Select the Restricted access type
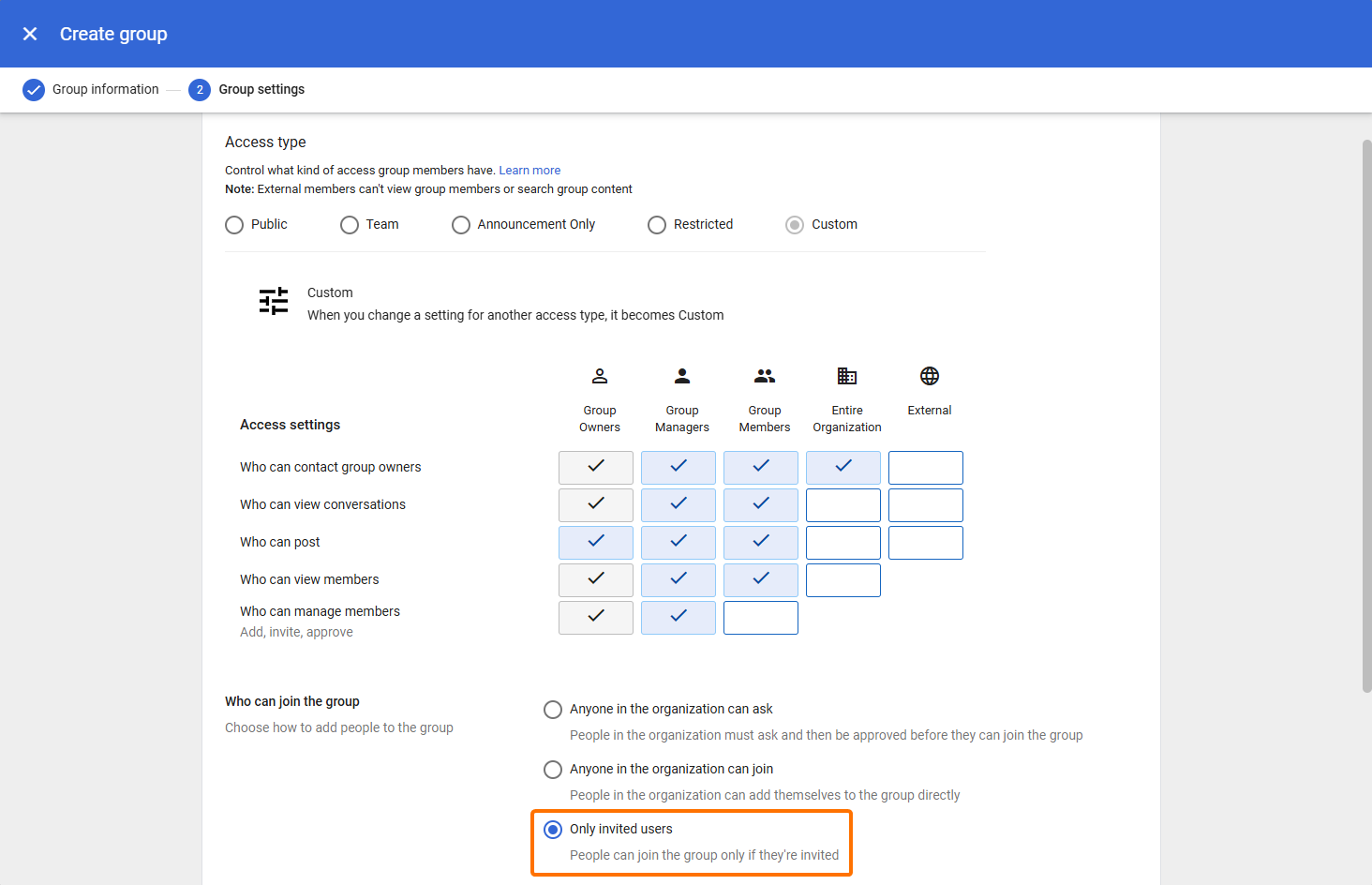 (x=657, y=225)
